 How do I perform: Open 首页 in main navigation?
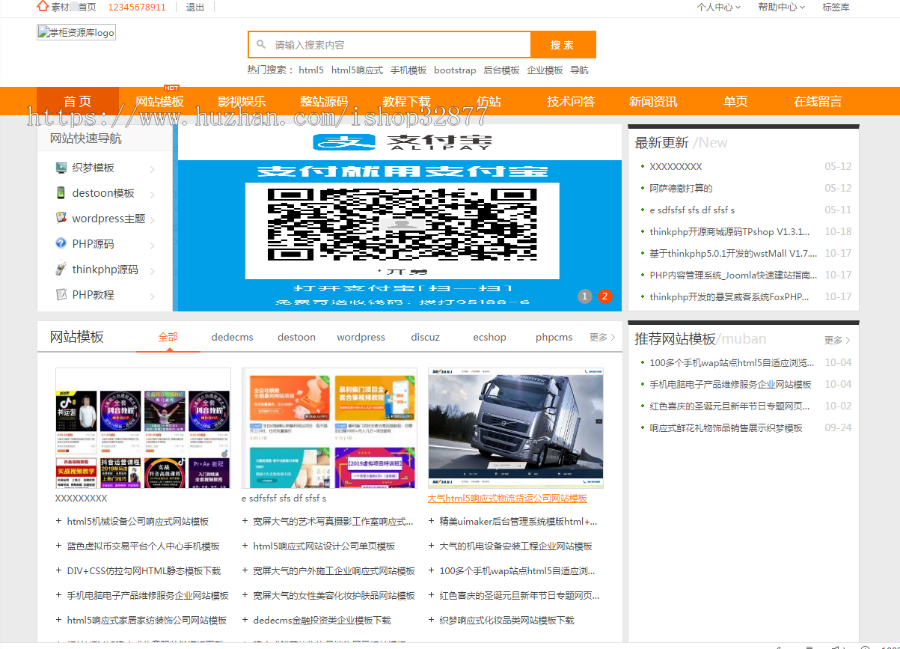[x=77, y=102]
